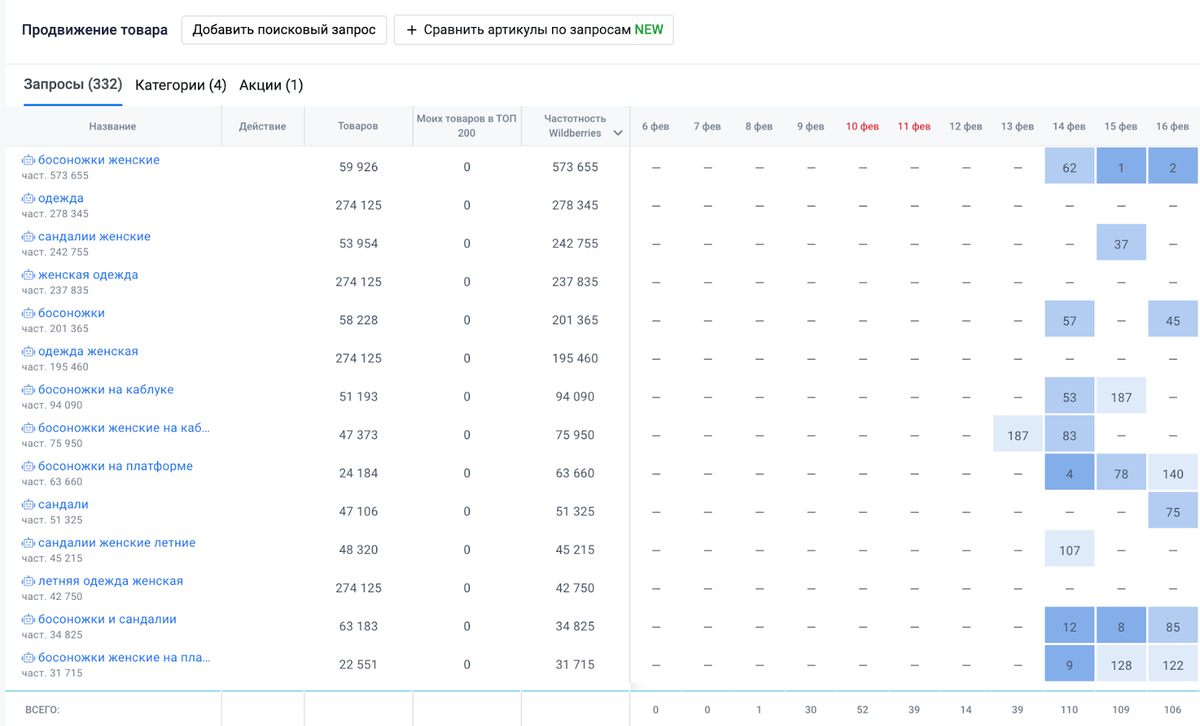Click the icon beside 'женская одежда'
1200x726 pixels.
pos(28,275)
